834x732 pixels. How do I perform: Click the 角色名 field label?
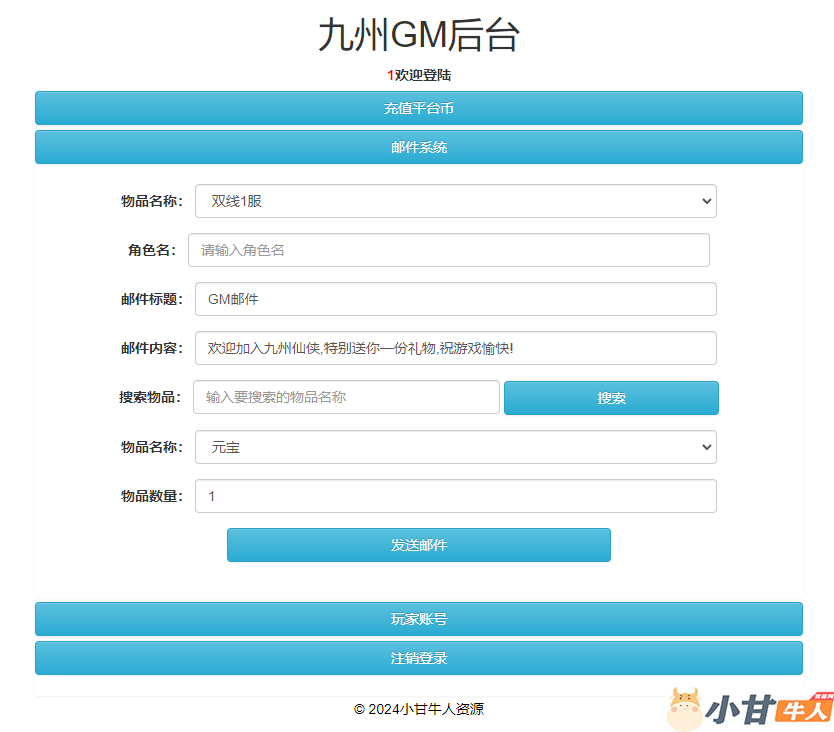[x=151, y=250]
